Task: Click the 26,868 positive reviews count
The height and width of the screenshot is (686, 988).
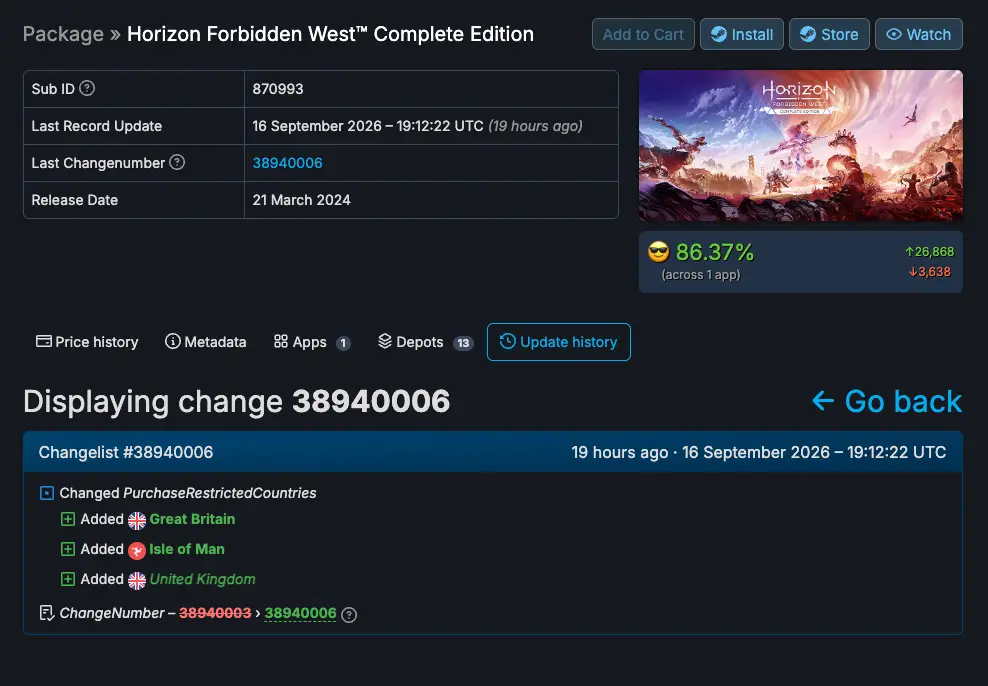Action: 929,252
